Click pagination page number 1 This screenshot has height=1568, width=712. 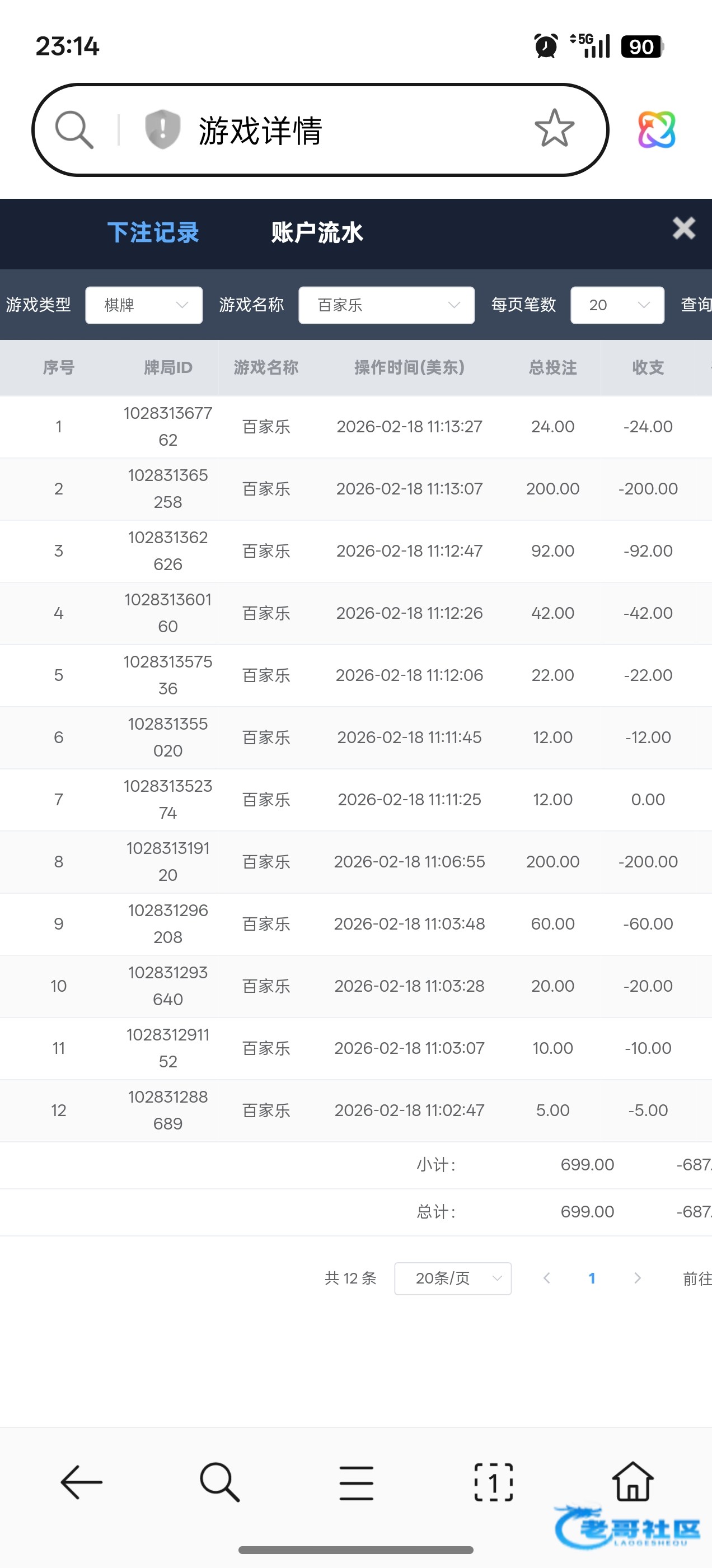[592, 1278]
